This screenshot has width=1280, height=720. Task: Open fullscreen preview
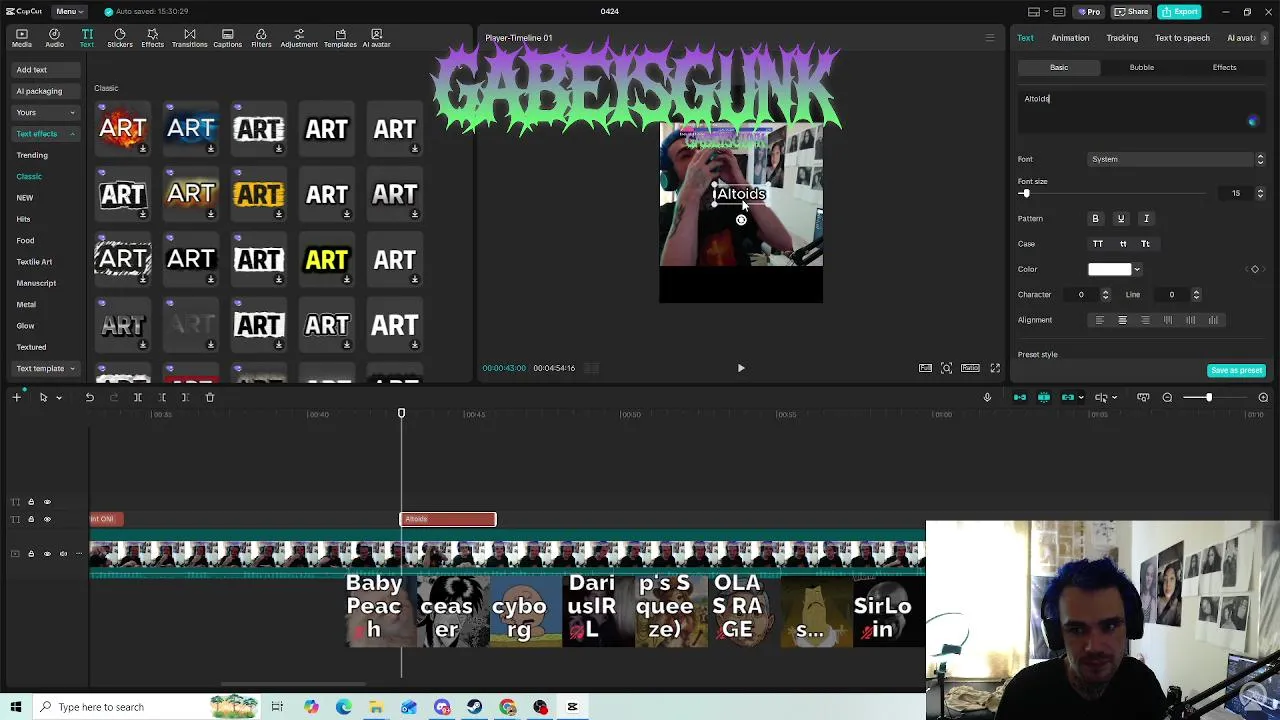click(995, 368)
